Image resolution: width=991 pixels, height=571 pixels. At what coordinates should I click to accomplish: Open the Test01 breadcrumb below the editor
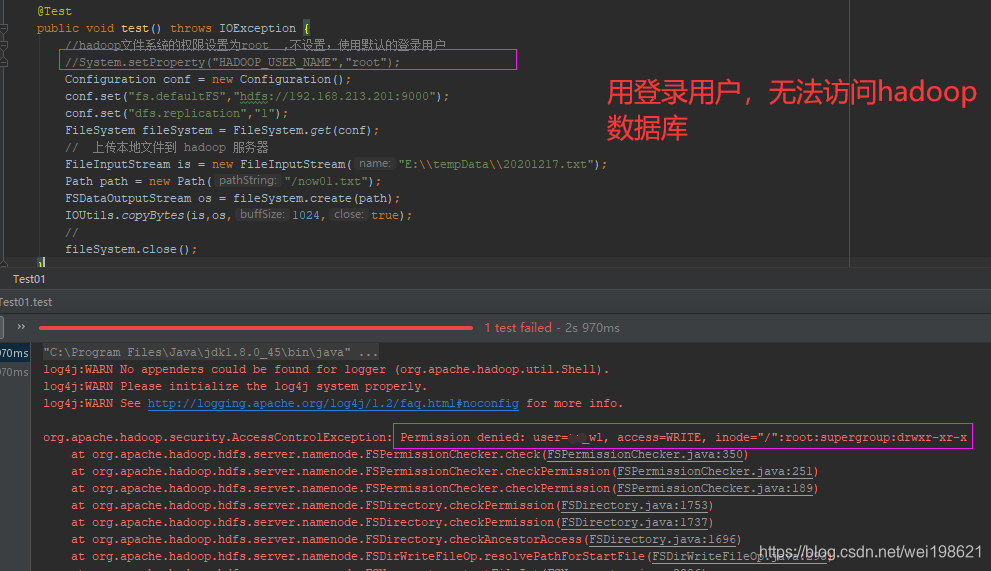click(x=29, y=279)
